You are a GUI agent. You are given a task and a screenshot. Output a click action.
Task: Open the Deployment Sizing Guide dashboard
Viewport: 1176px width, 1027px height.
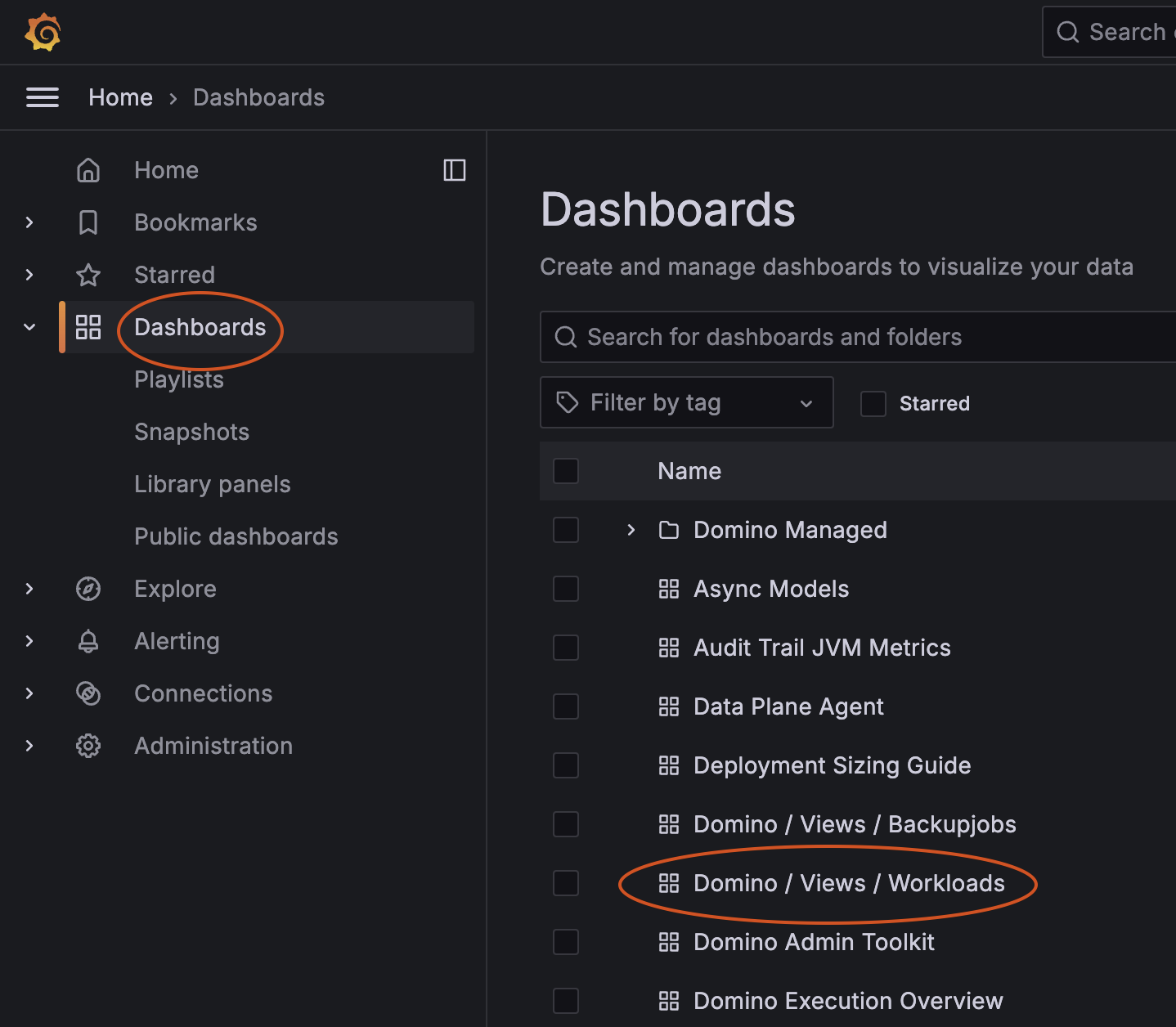833,765
